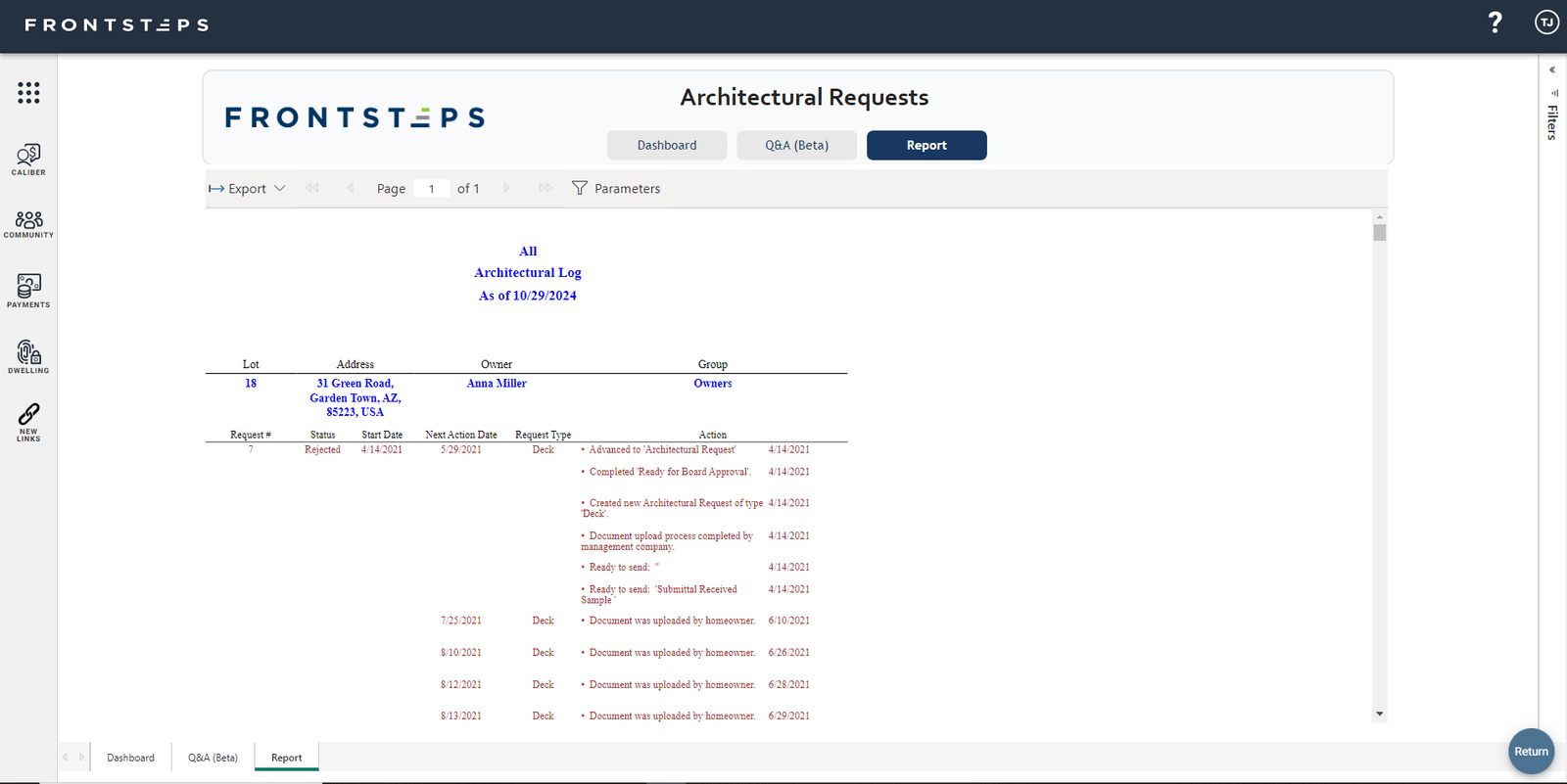Open the apps grid menu icon
This screenshot has width=1567, height=784.
[x=28, y=93]
